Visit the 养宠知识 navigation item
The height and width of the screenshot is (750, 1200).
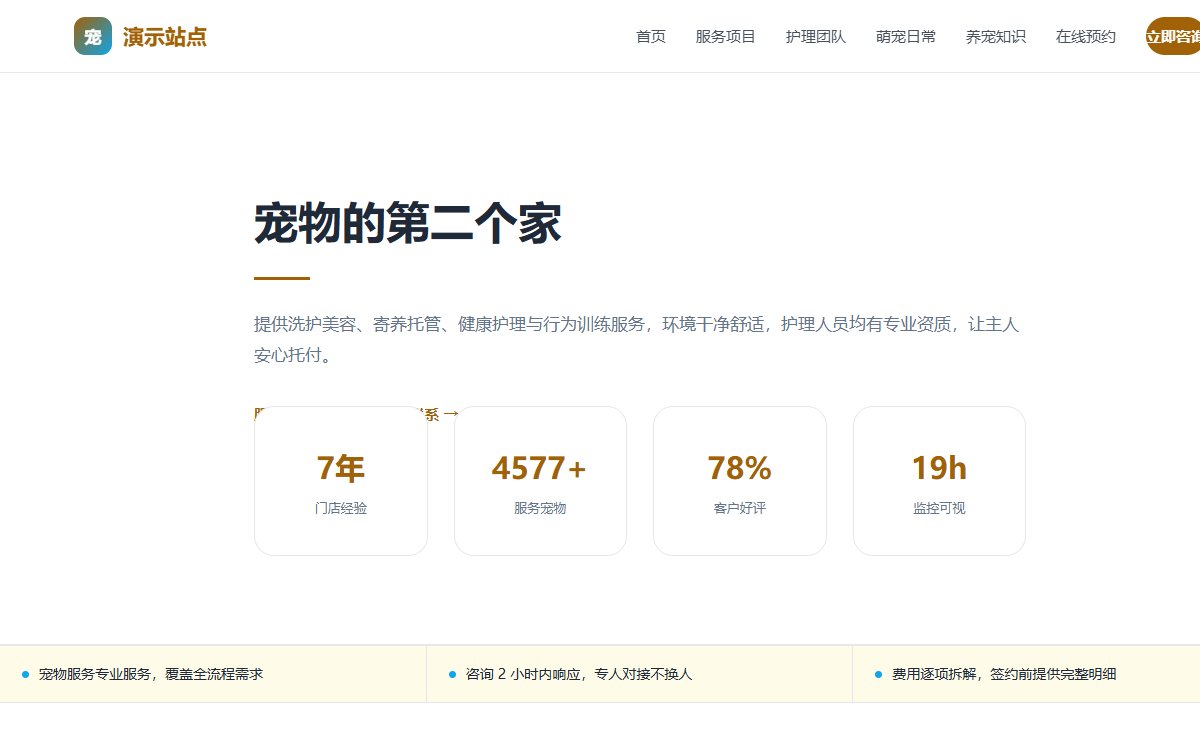[996, 37]
